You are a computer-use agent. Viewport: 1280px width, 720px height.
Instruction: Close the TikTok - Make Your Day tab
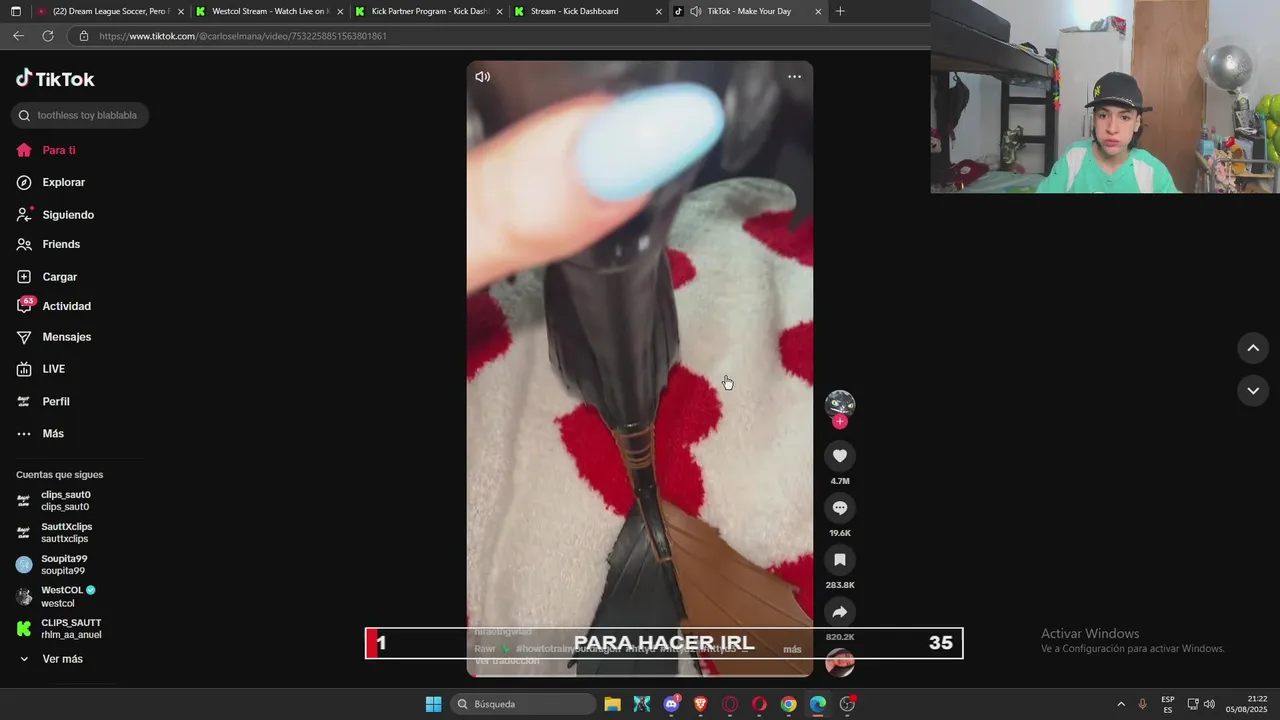tap(818, 12)
